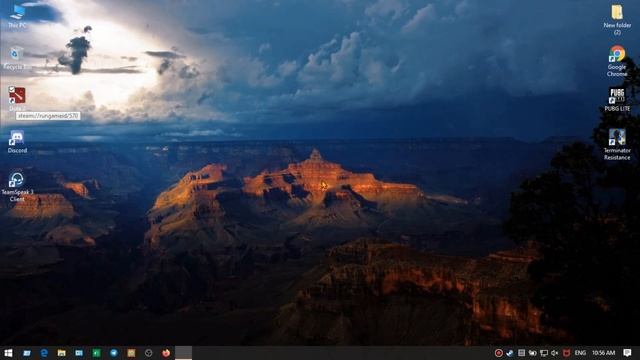Open the blue round taskbar app
This screenshot has width=640, height=360.
[x=114, y=353]
